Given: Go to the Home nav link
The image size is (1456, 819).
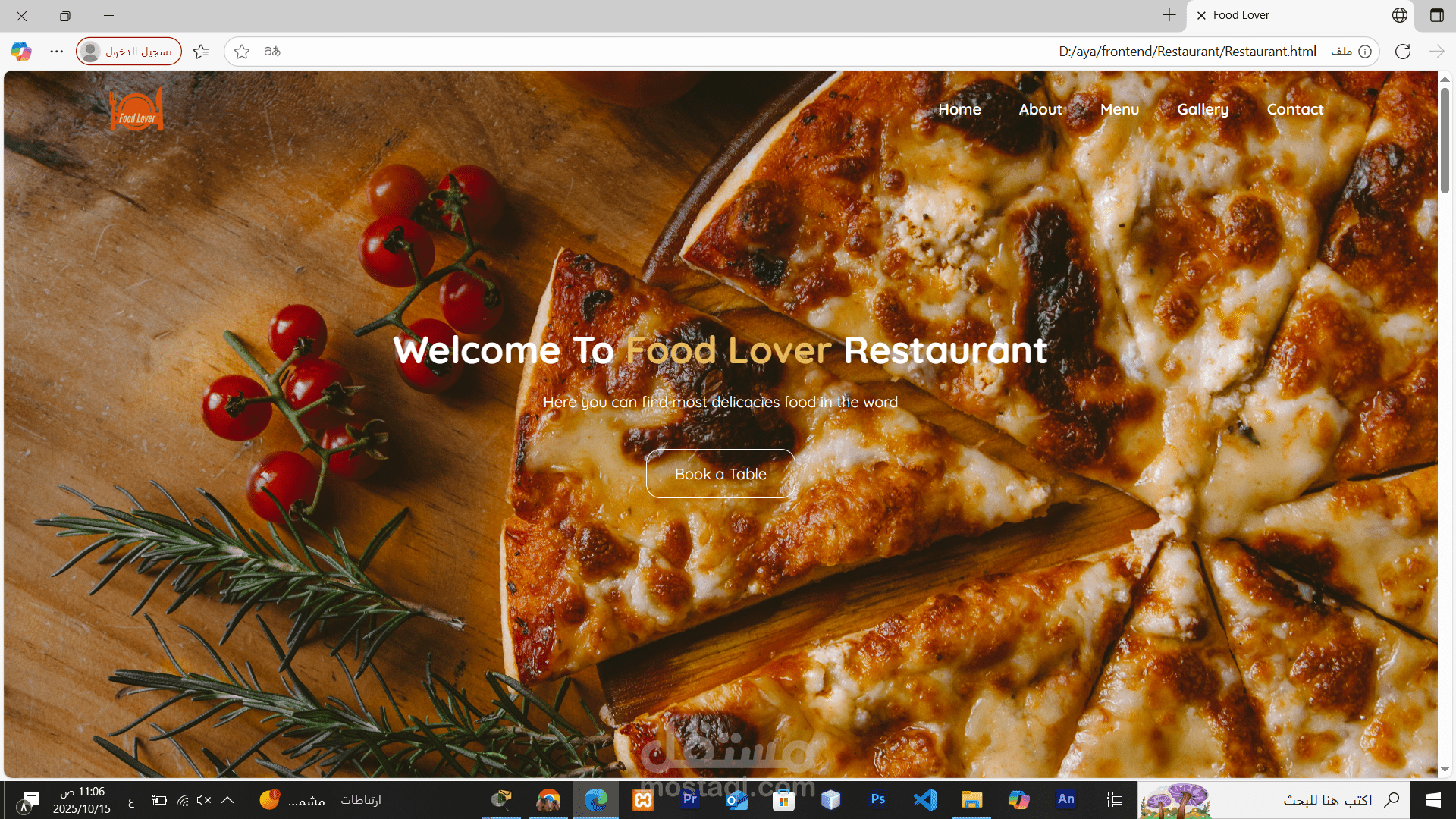Looking at the screenshot, I should (x=959, y=109).
